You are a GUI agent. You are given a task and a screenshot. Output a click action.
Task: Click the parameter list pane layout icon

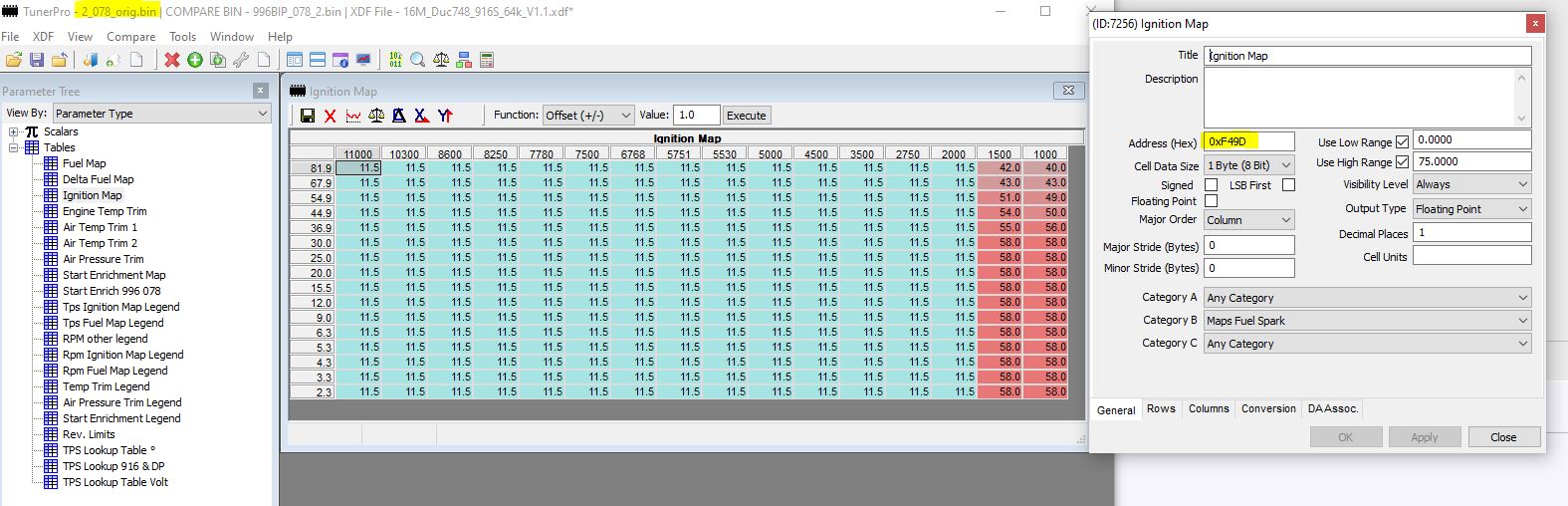tap(295, 60)
